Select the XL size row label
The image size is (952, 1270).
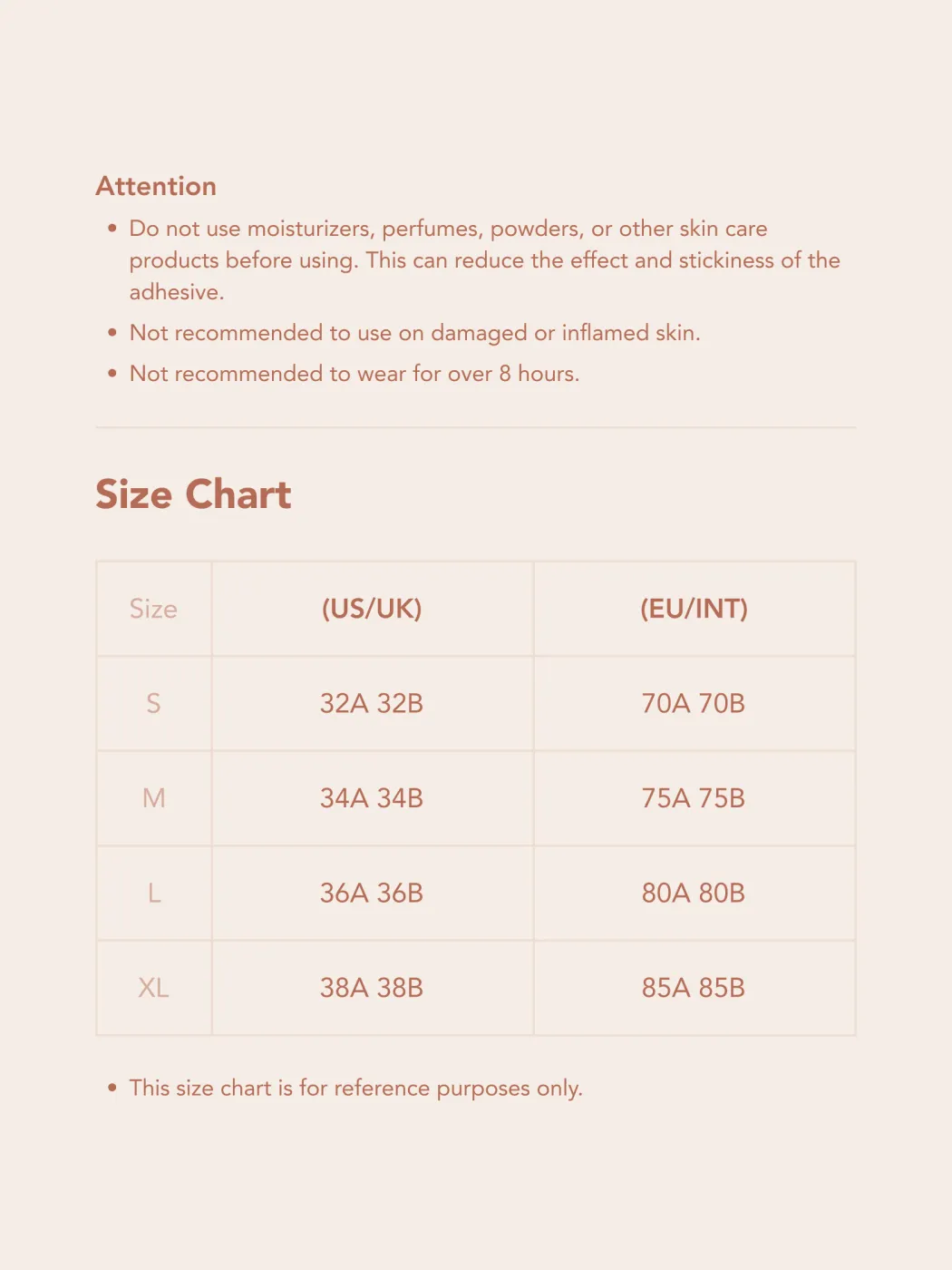[x=153, y=988]
